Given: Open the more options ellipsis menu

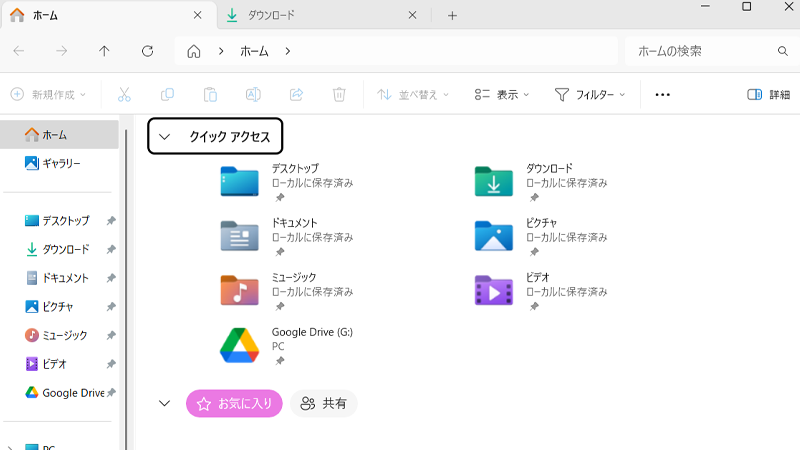Looking at the screenshot, I should [x=662, y=94].
